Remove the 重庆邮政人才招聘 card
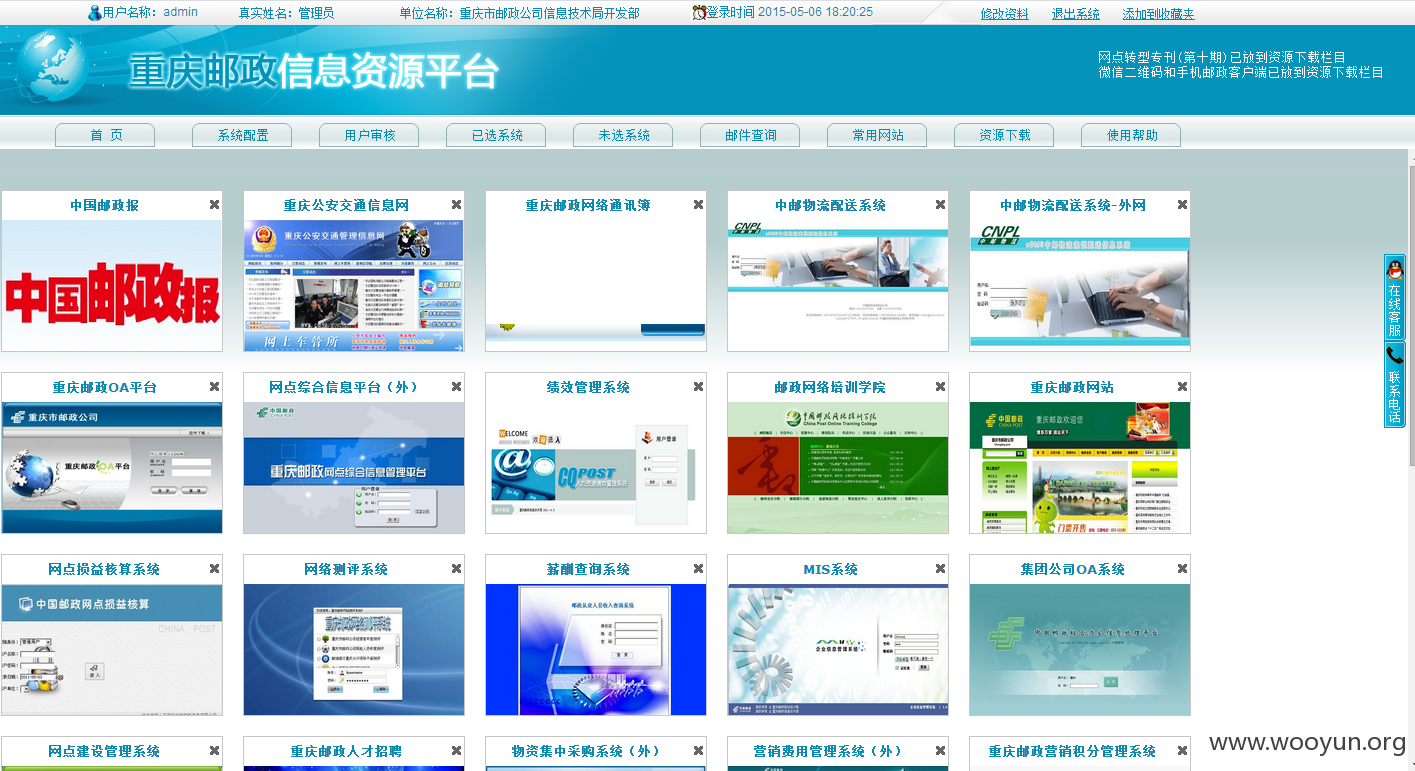The width and height of the screenshot is (1415, 771). click(456, 750)
